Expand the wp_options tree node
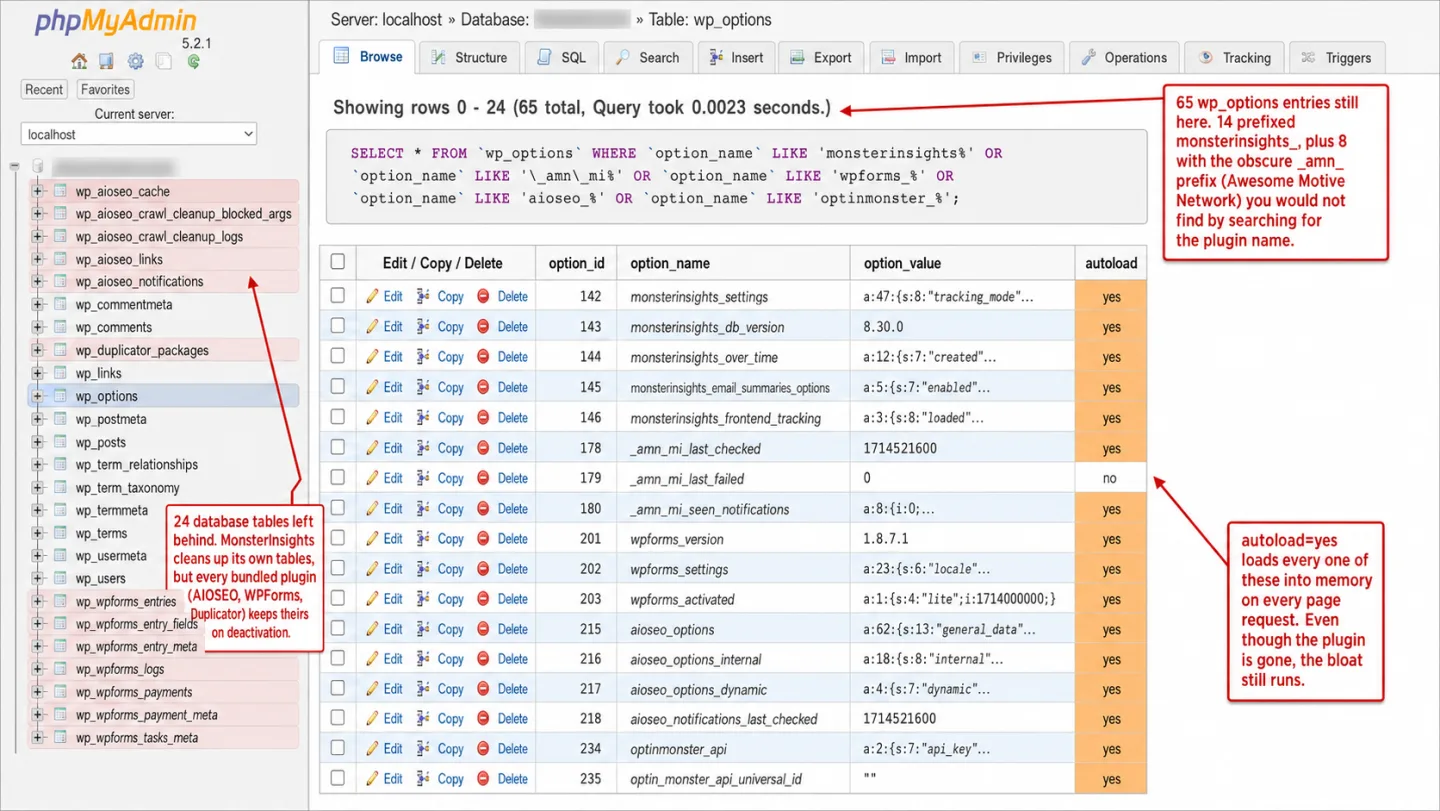This screenshot has height=811, width=1440. click(x=37, y=396)
